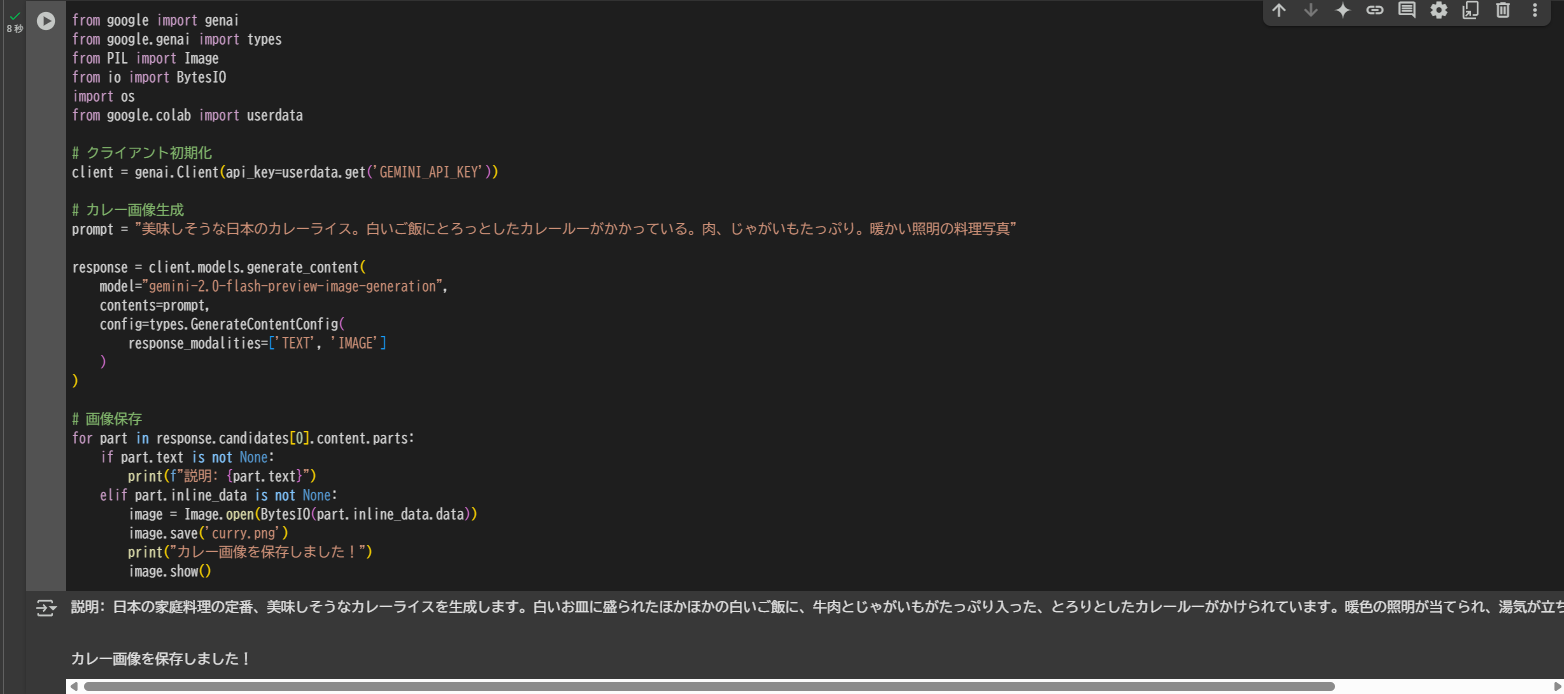Viewport: 1564px width, 694px height.
Task: Mirror the cell in a new tab
Action: 1471,11
